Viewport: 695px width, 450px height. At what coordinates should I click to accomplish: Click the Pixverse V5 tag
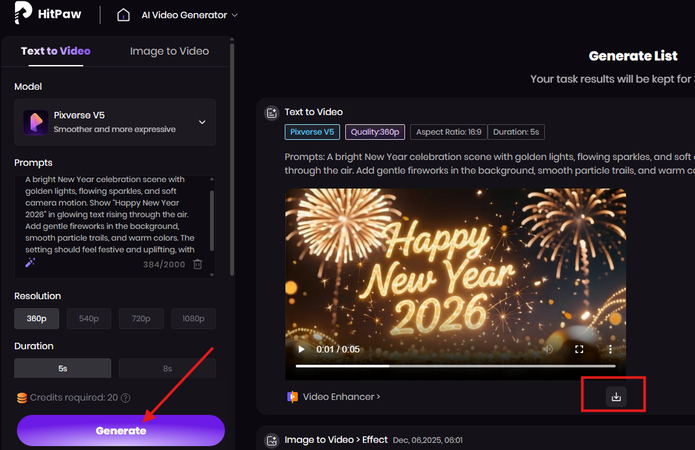pyautogui.click(x=312, y=132)
